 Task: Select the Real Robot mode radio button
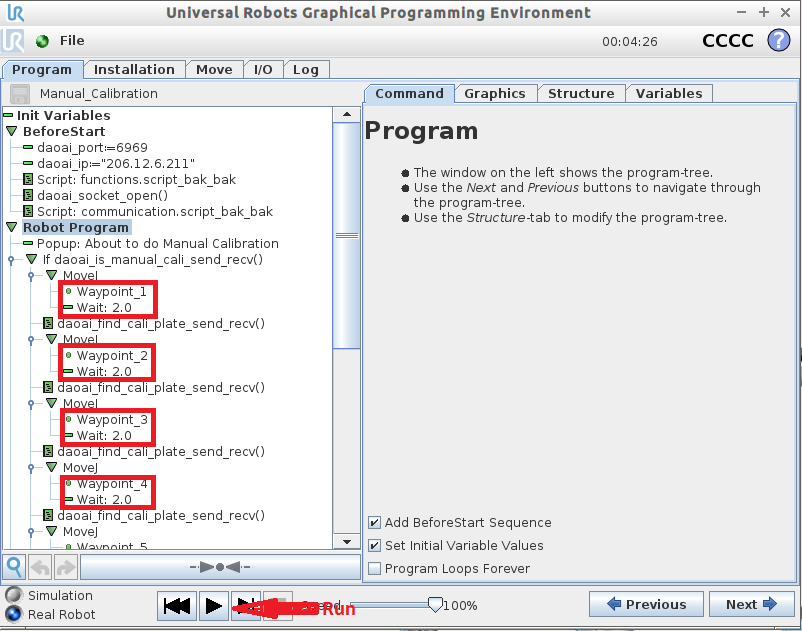(14, 614)
